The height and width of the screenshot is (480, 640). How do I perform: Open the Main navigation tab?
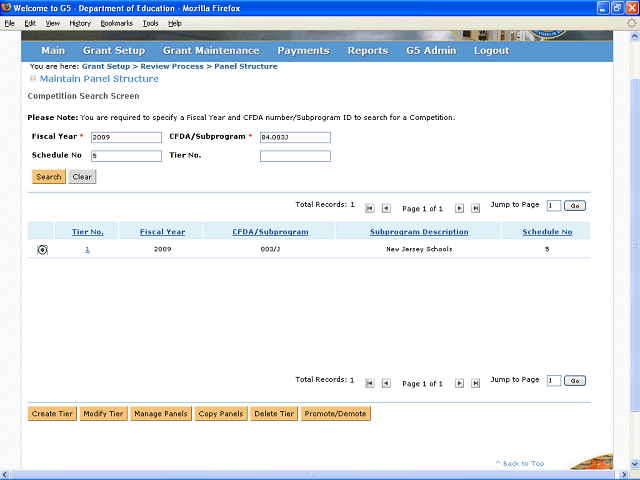click(53, 51)
